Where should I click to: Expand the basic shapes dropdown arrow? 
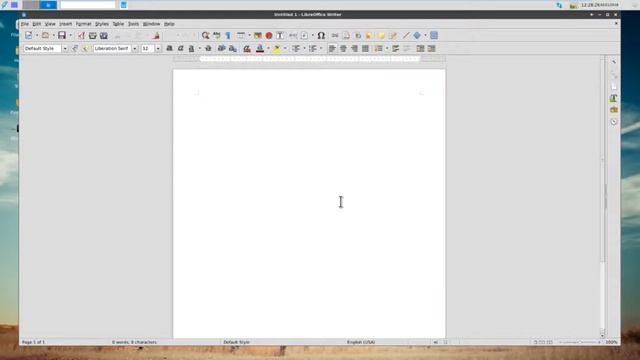(425, 36)
